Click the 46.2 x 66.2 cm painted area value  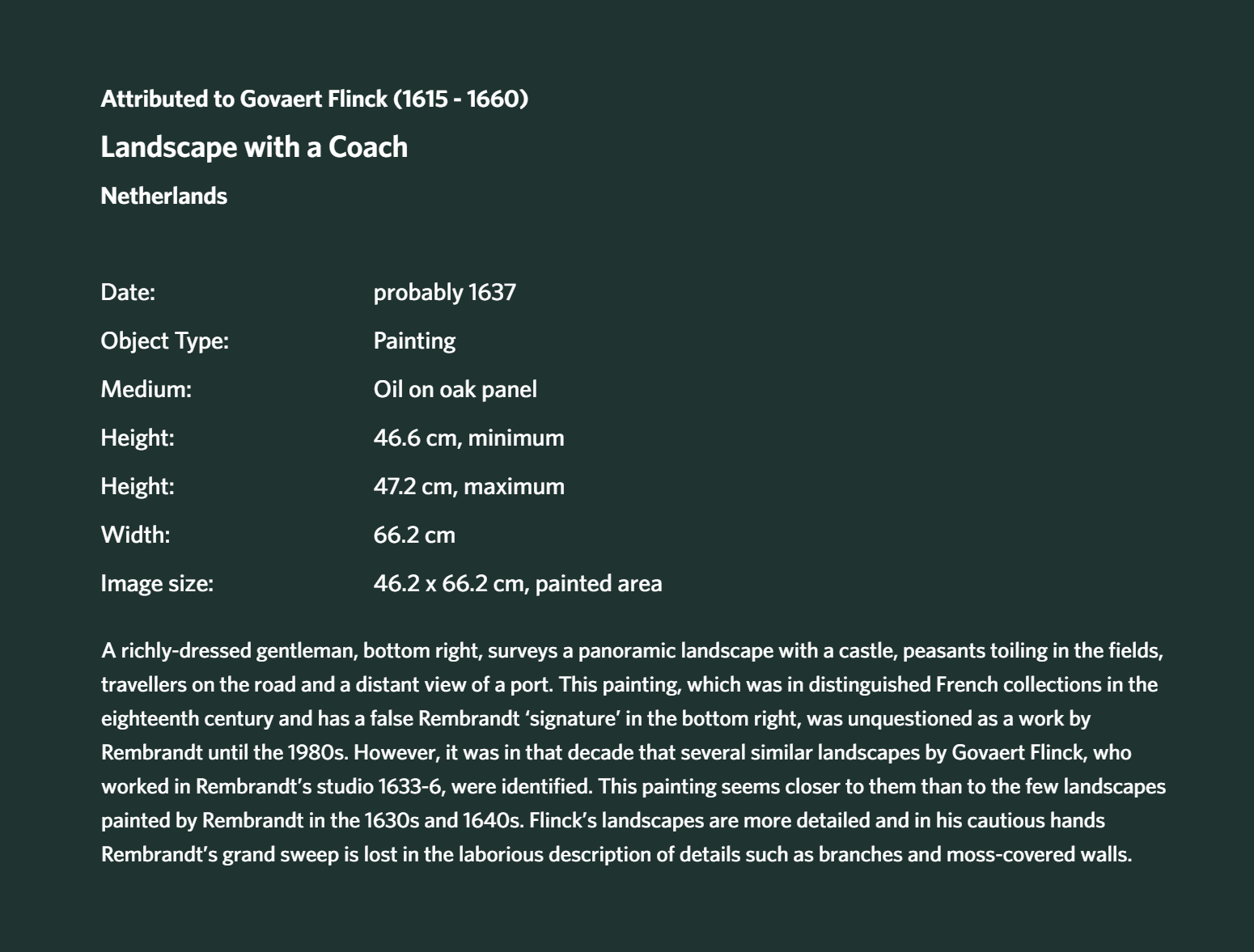click(x=518, y=583)
